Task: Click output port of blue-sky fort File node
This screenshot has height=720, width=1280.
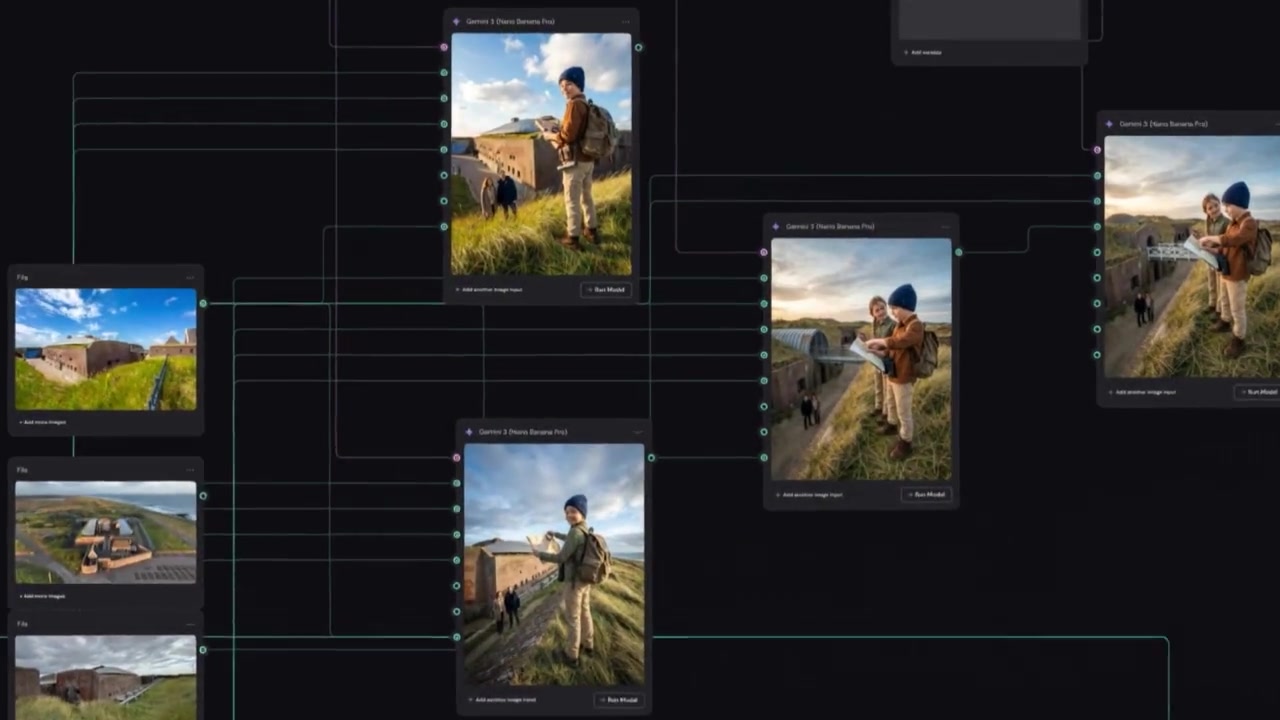Action: (203, 303)
